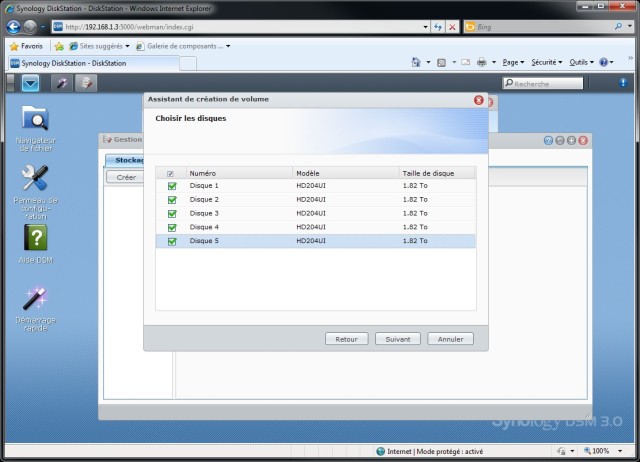This screenshot has height=462, width=640.
Task: Open the Page dropdown menu
Action: tap(513, 62)
